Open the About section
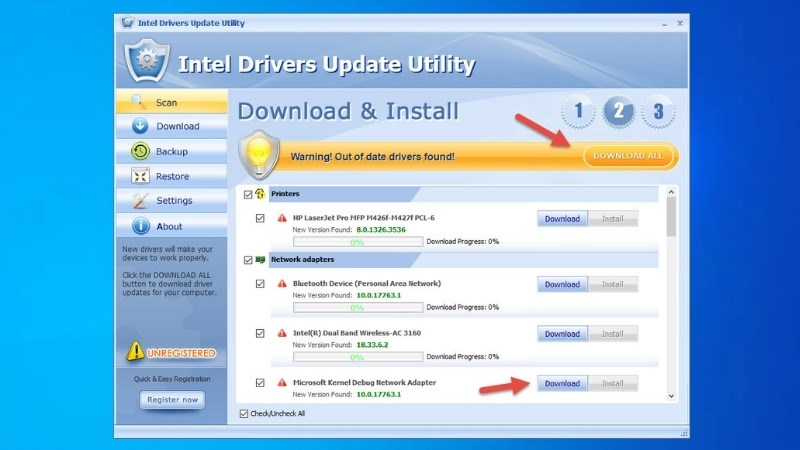This screenshot has width=800, height=450. (172, 226)
